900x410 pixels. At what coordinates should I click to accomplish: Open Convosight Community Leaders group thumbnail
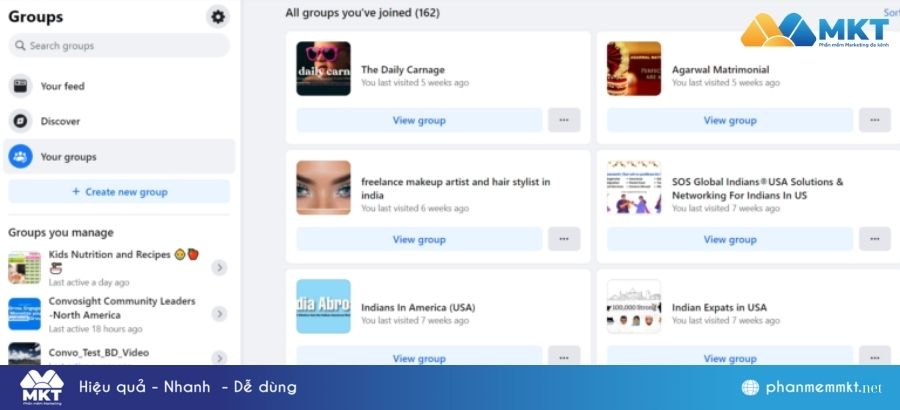click(x=25, y=314)
